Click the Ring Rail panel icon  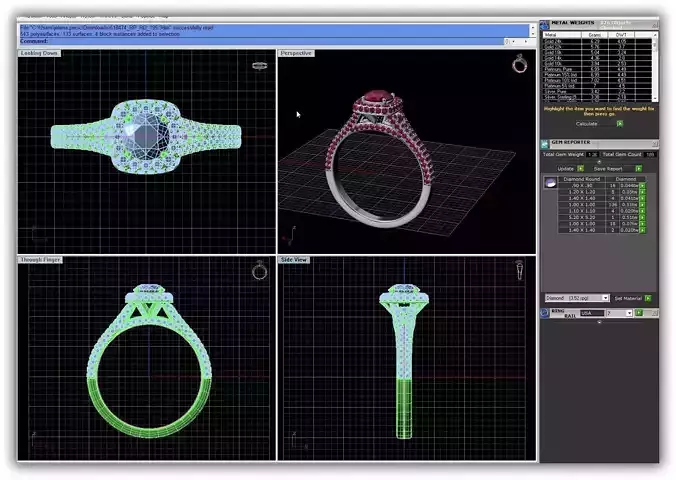pos(545,313)
